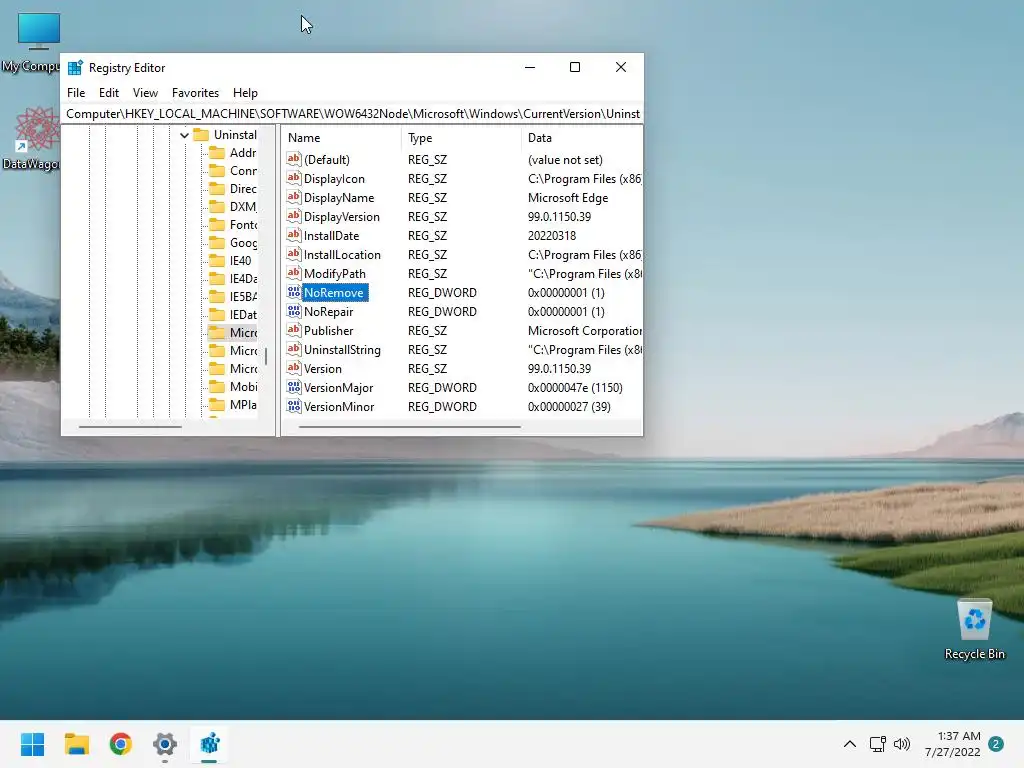Click the VersionMajor DWORD binary icon
1024x768 pixels.
[x=294, y=387]
